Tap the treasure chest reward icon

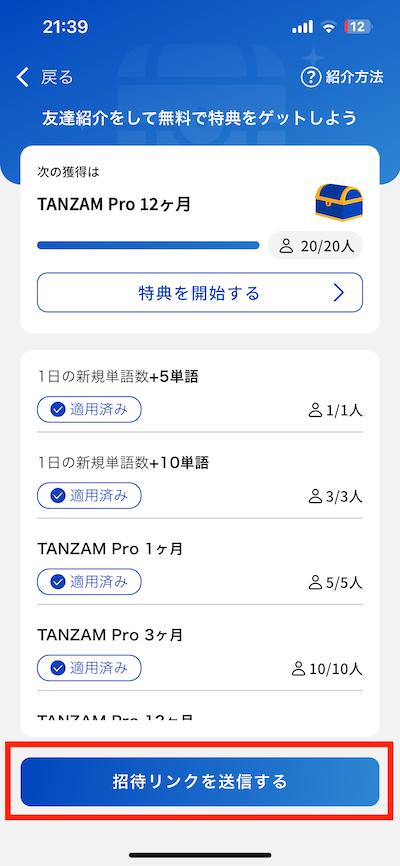pyautogui.click(x=339, y=202)
